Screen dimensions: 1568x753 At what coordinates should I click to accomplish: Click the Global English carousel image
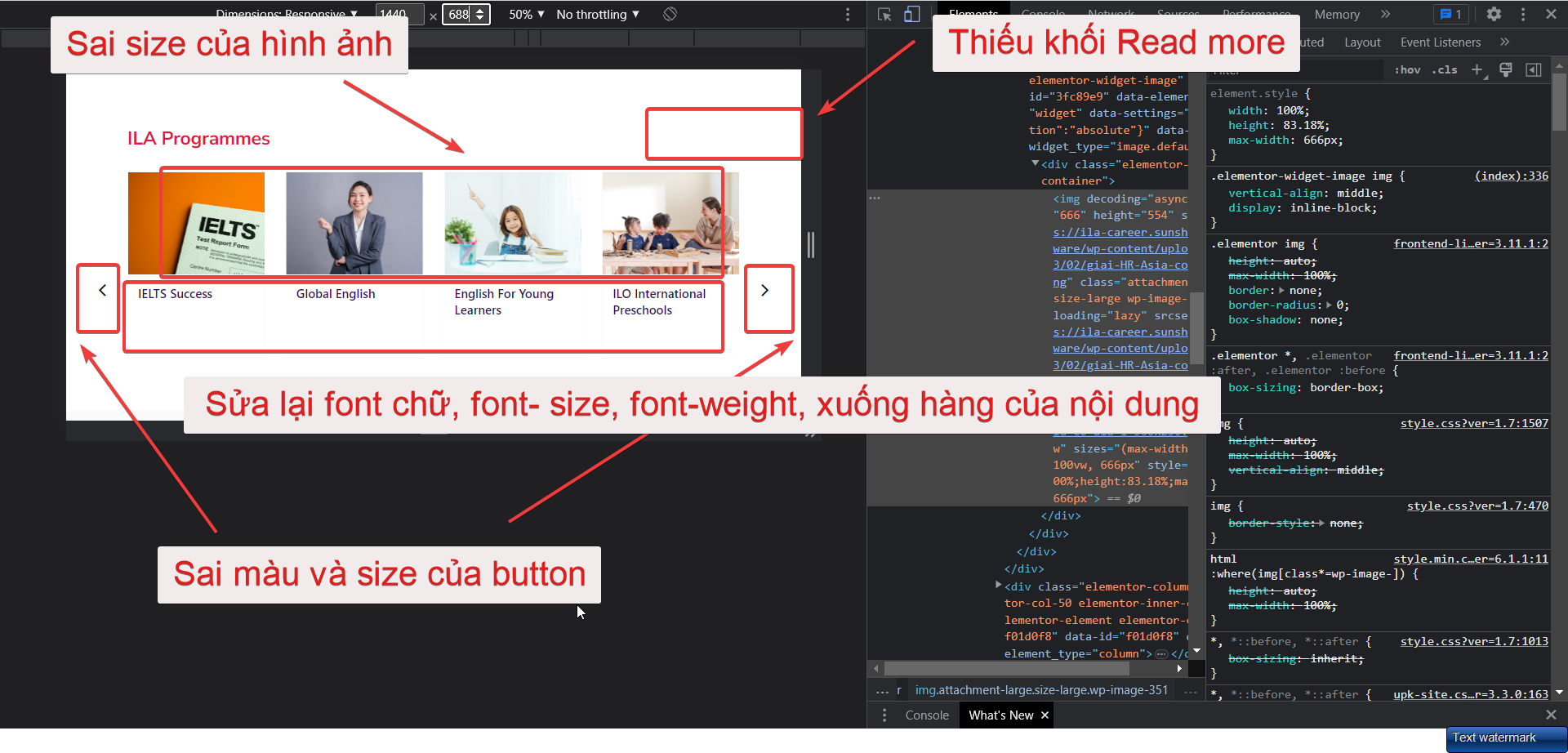coord(354,223)
